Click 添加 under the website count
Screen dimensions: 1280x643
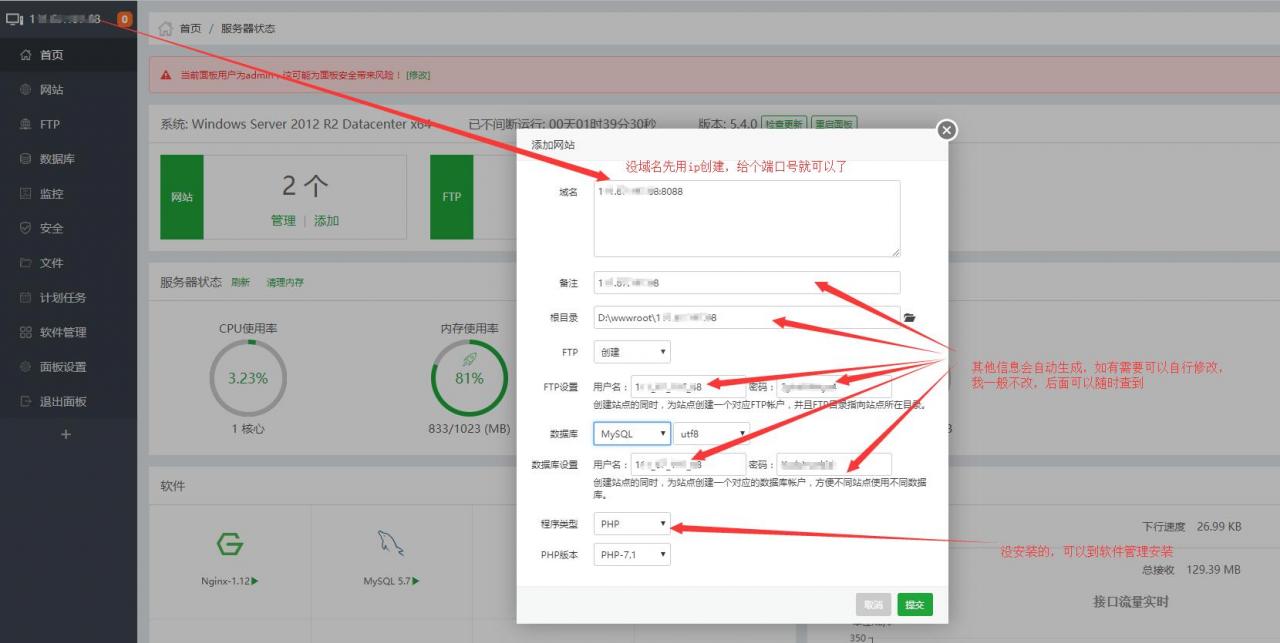tap(326, 220)
